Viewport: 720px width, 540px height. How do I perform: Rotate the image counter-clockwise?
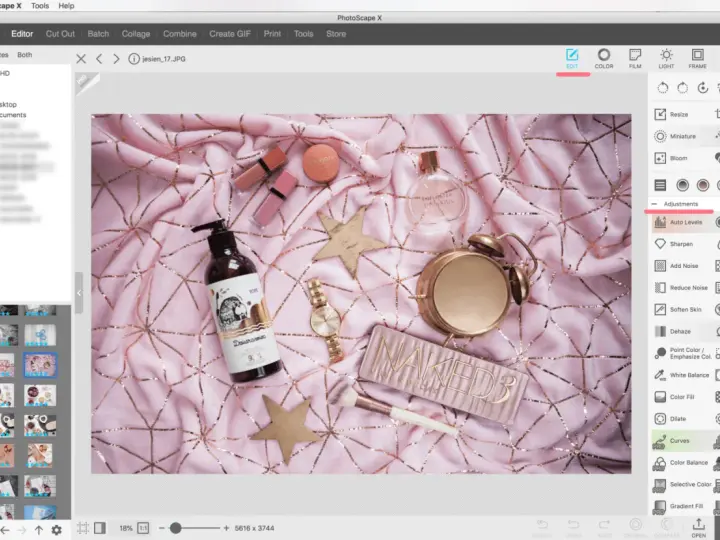pos(663,88)
